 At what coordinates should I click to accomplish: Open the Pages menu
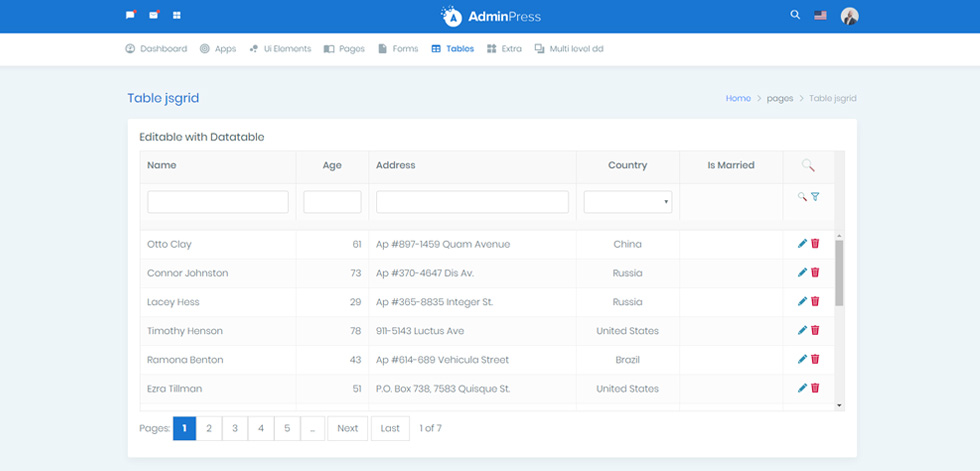(x=344, y=49)
